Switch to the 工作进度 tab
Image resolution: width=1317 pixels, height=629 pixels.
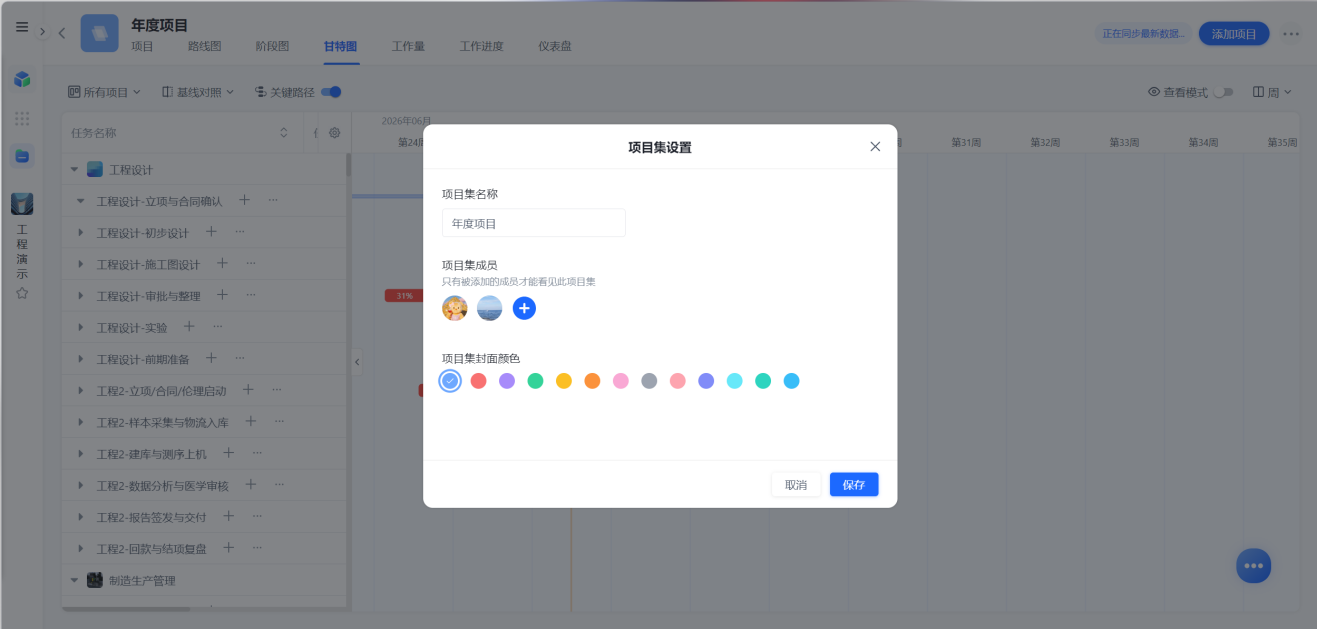point(481,46)
